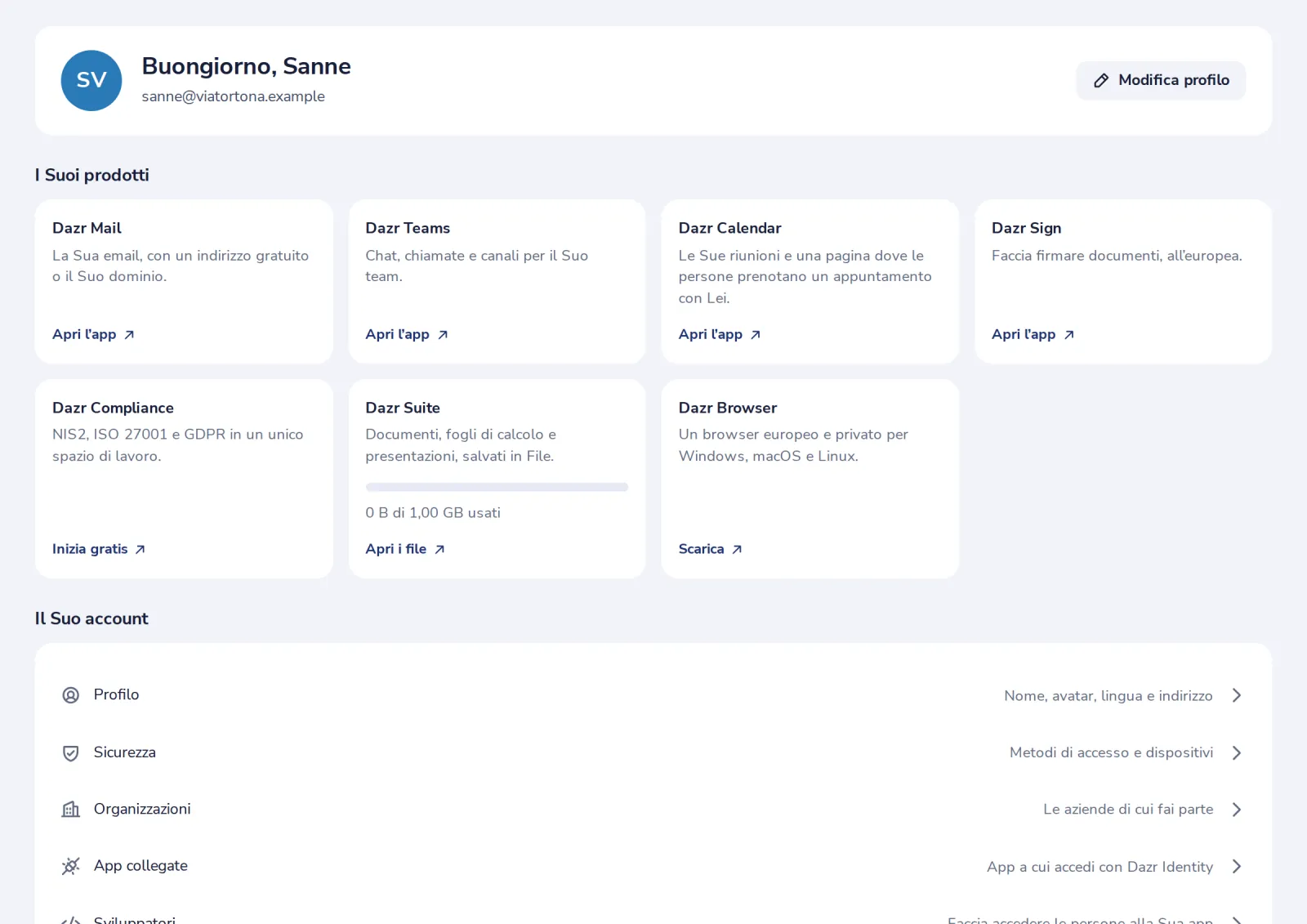Image resolution: width=1307 pixels, height=924 pixels.
Task: Click the Organizzazioni building icon
Action: 71,810
